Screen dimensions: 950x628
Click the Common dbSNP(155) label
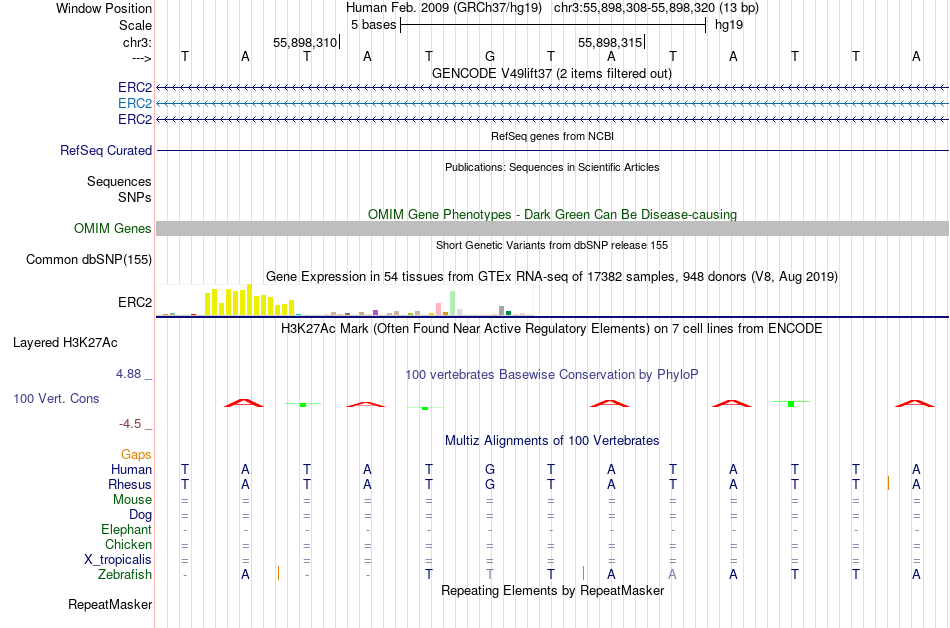89,259
